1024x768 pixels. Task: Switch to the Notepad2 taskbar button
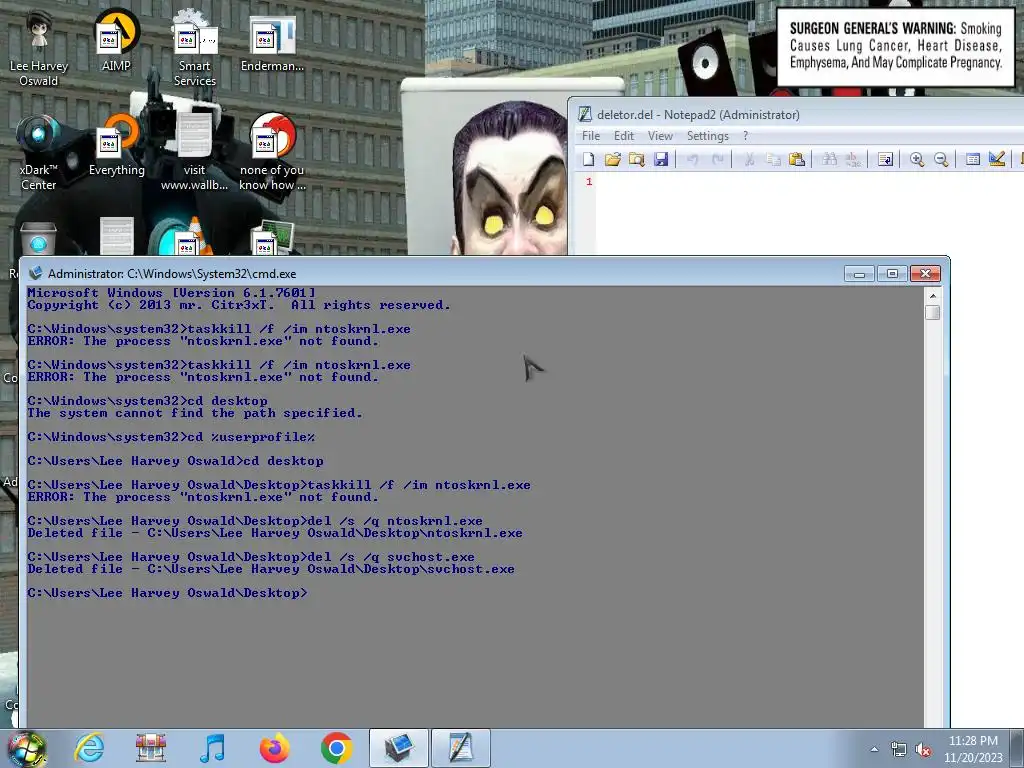[460, 748]
